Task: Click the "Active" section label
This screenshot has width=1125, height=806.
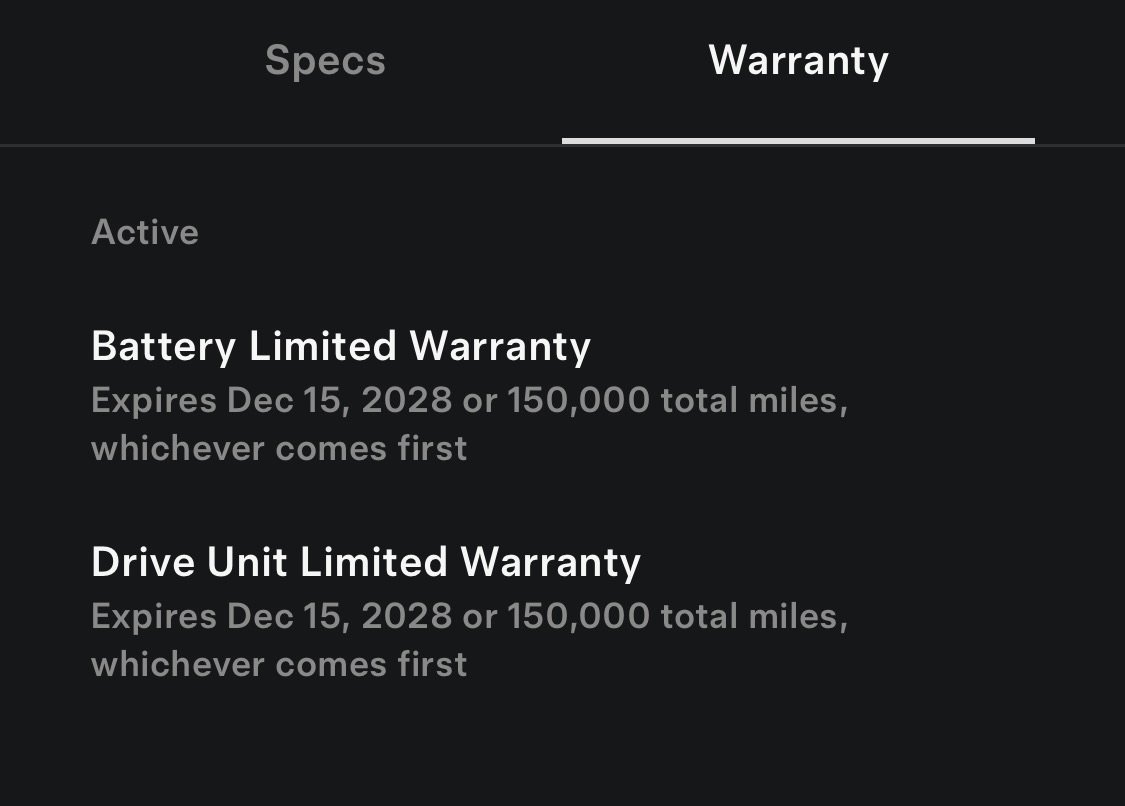Action: coord(145,232)
